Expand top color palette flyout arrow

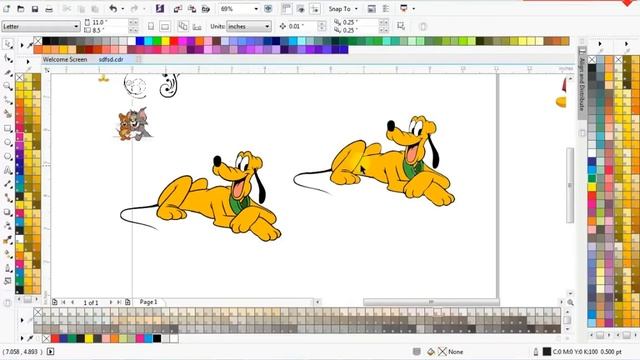[22, 45]
